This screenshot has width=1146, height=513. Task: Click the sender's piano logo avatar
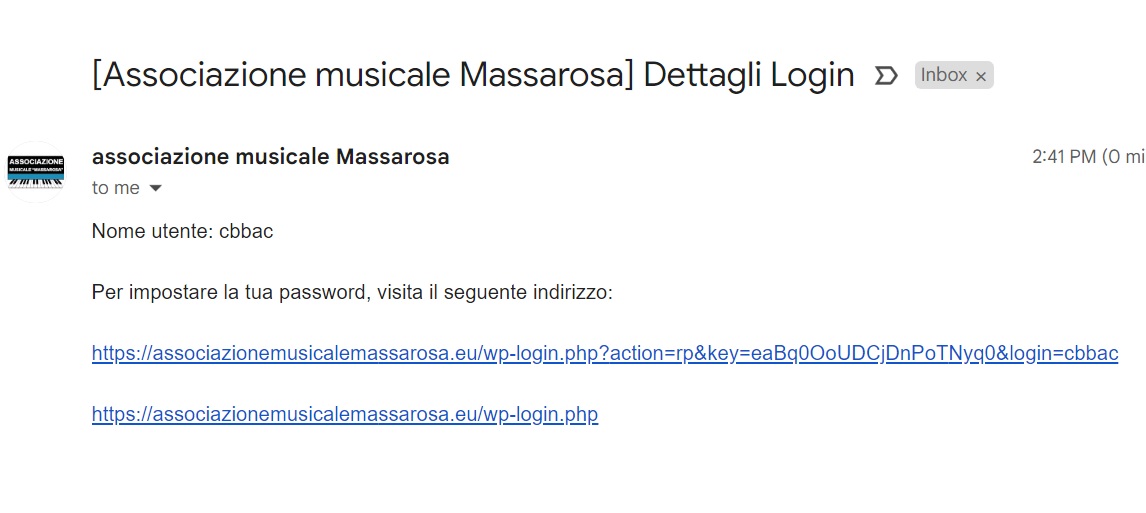tap(36, 171)
